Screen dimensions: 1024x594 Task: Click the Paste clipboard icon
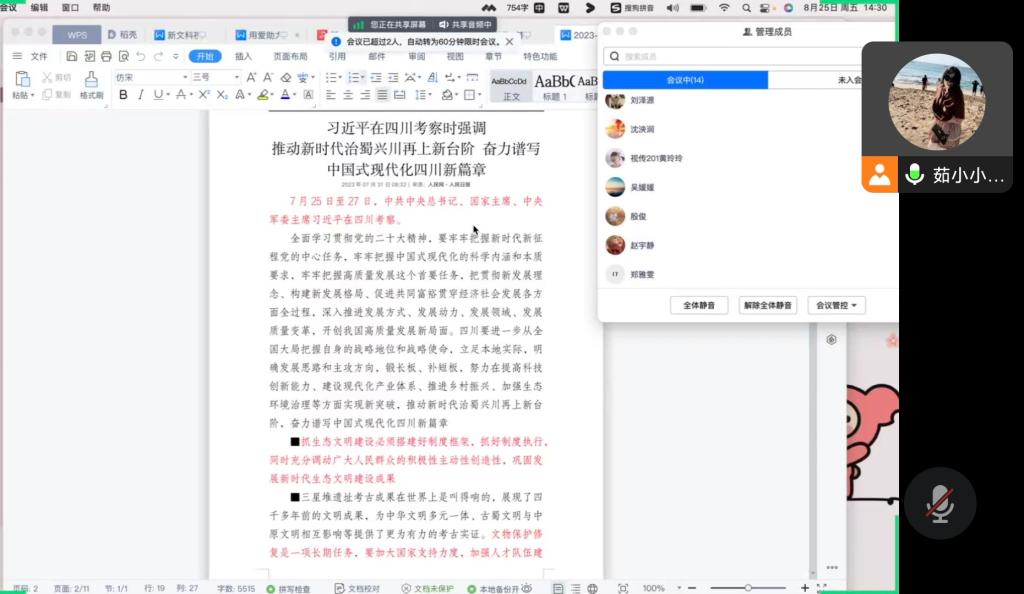[22, 79]
